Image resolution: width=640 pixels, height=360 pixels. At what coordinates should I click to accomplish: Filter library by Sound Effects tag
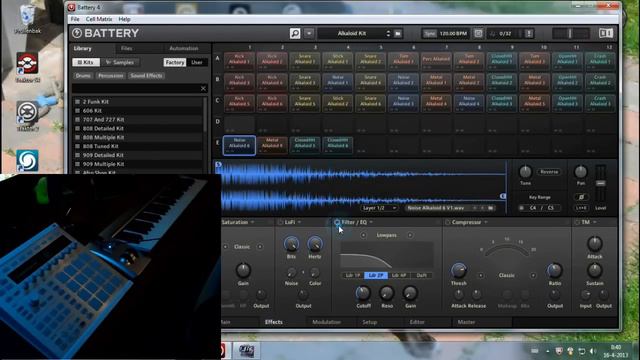click(x=147, y=76)
